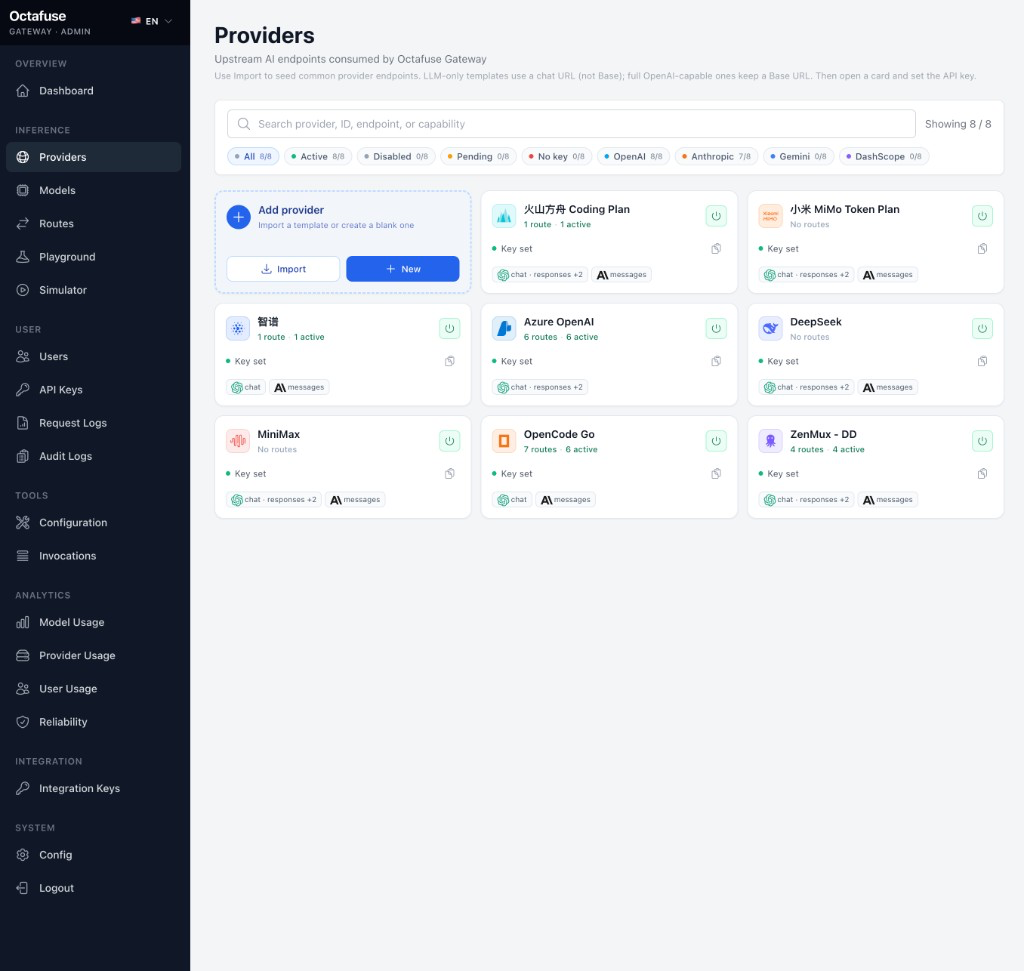The image size is (1024, 971).
Task: Click the Config gear icon
Action: tap(23, 855)
